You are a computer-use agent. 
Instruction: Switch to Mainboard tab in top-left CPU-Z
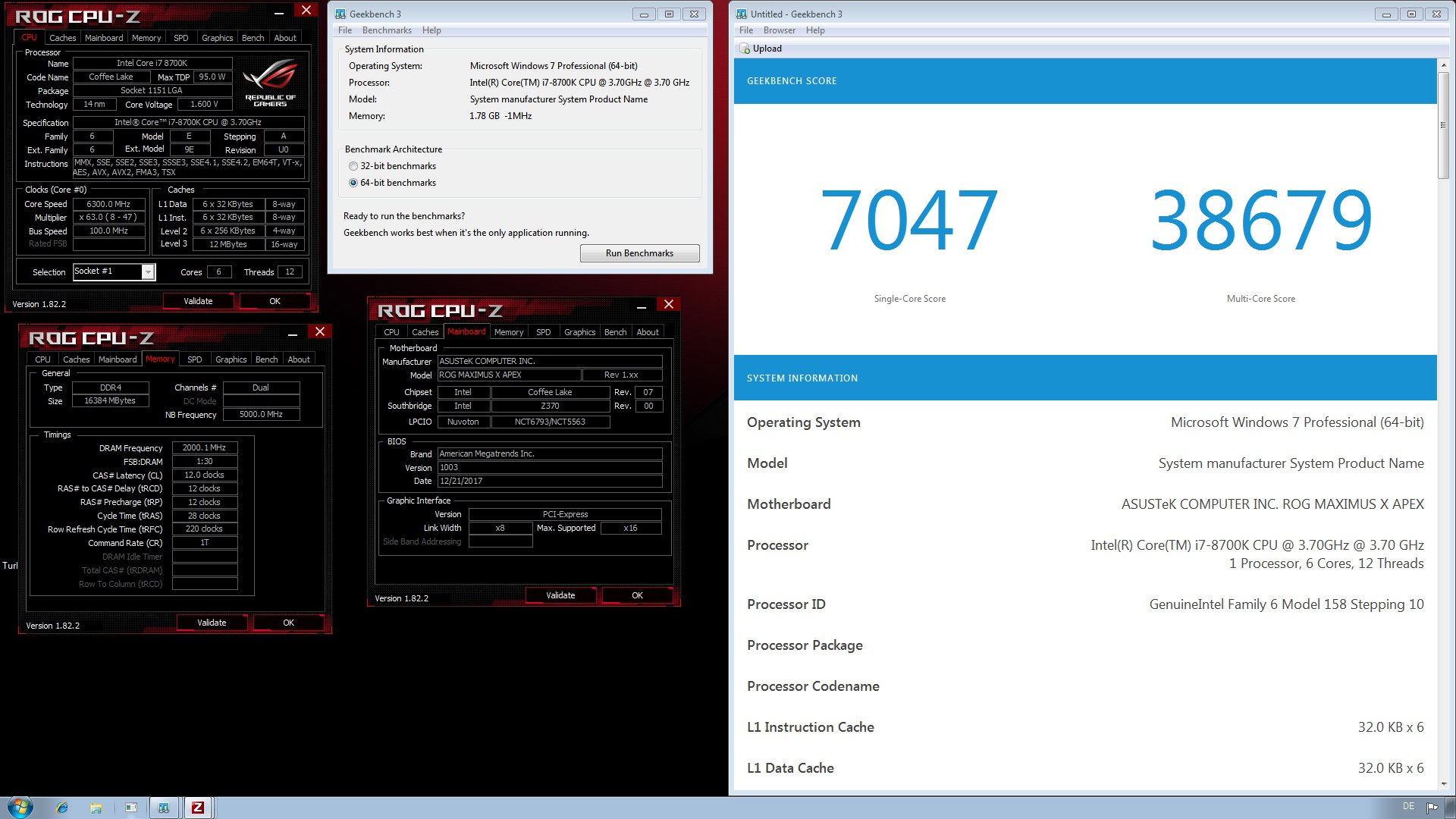click(x=104, y=38)
